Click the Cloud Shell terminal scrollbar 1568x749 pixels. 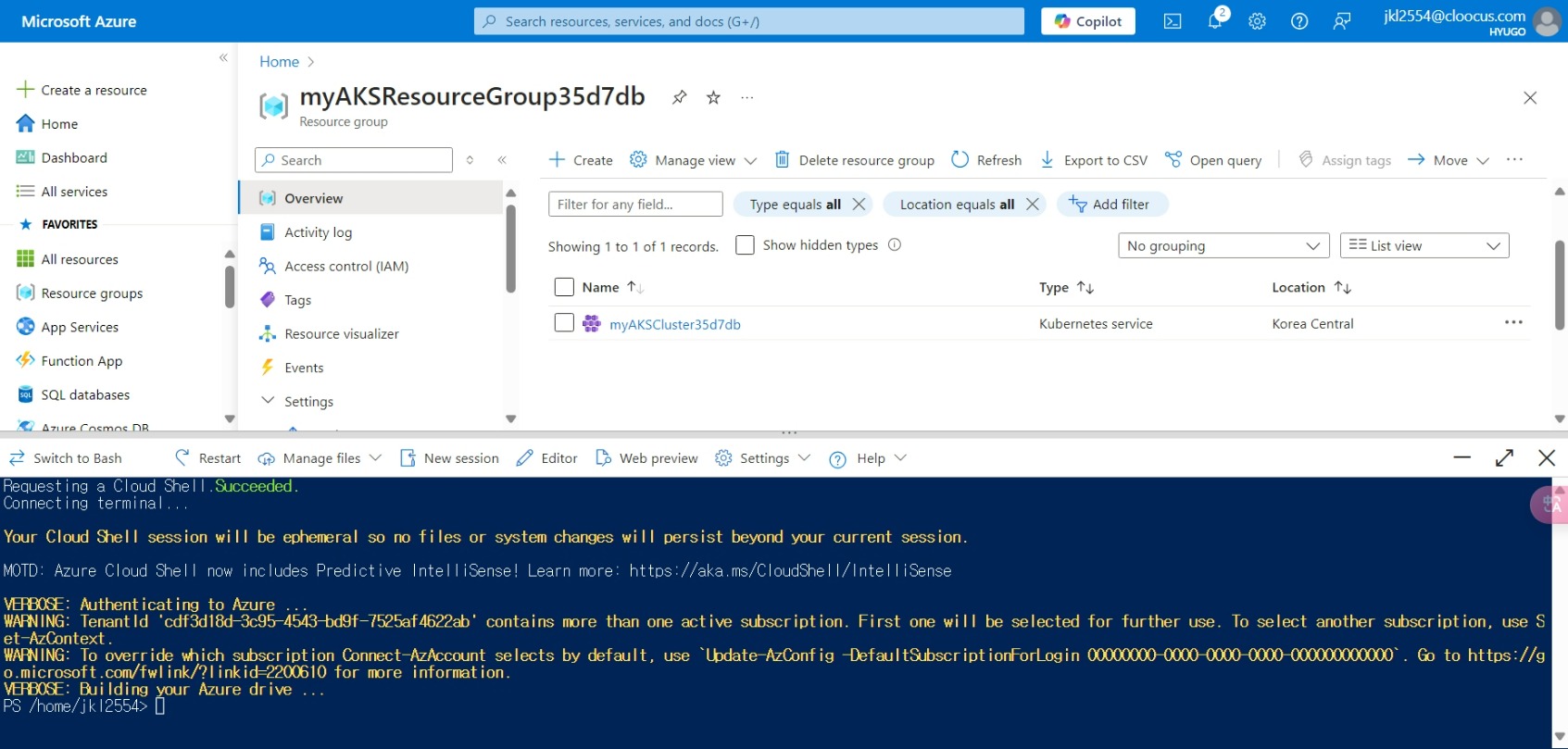click(1560, 613)
